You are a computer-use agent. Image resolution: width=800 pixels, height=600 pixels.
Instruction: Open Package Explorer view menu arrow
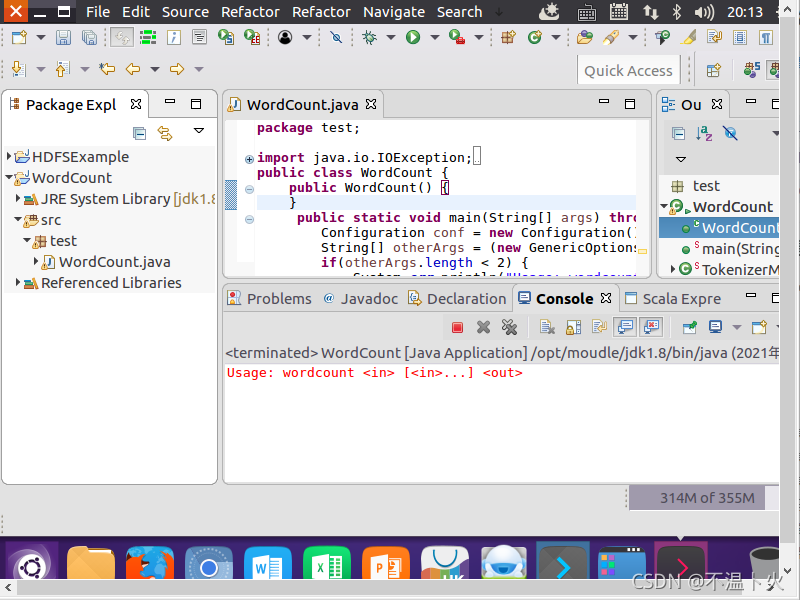pyautogui.click(x=199, y=131)
